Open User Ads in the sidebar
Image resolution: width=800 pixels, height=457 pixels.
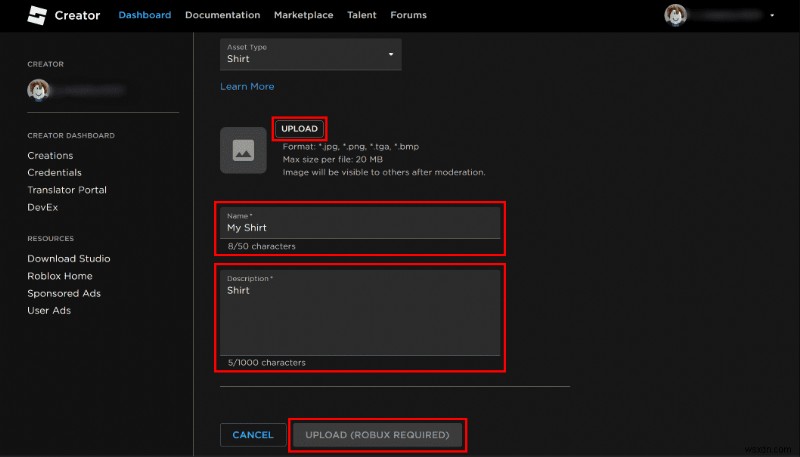pyautogui.click(x=49, y=310)
